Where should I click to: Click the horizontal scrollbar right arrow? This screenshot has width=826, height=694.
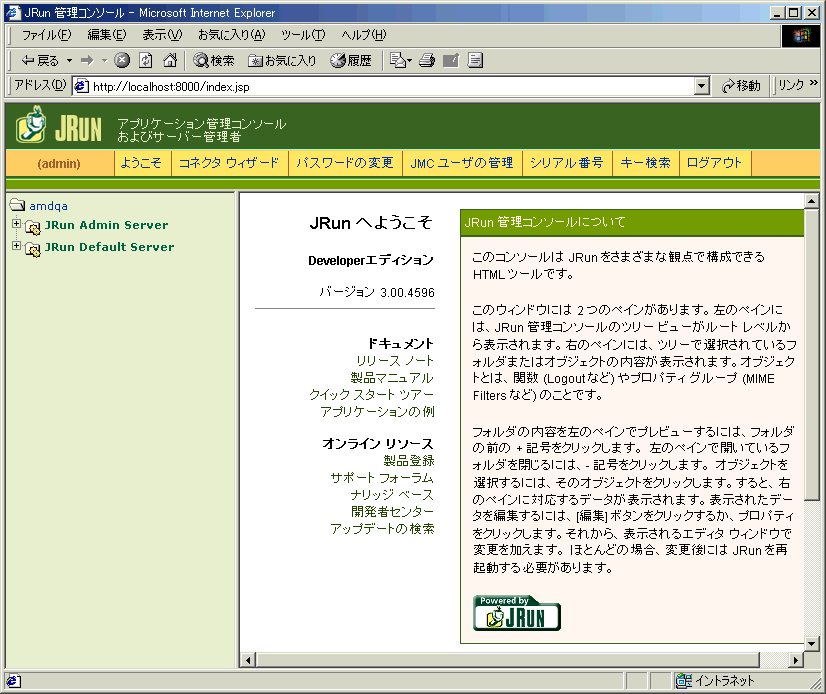[x=795, y=659]
